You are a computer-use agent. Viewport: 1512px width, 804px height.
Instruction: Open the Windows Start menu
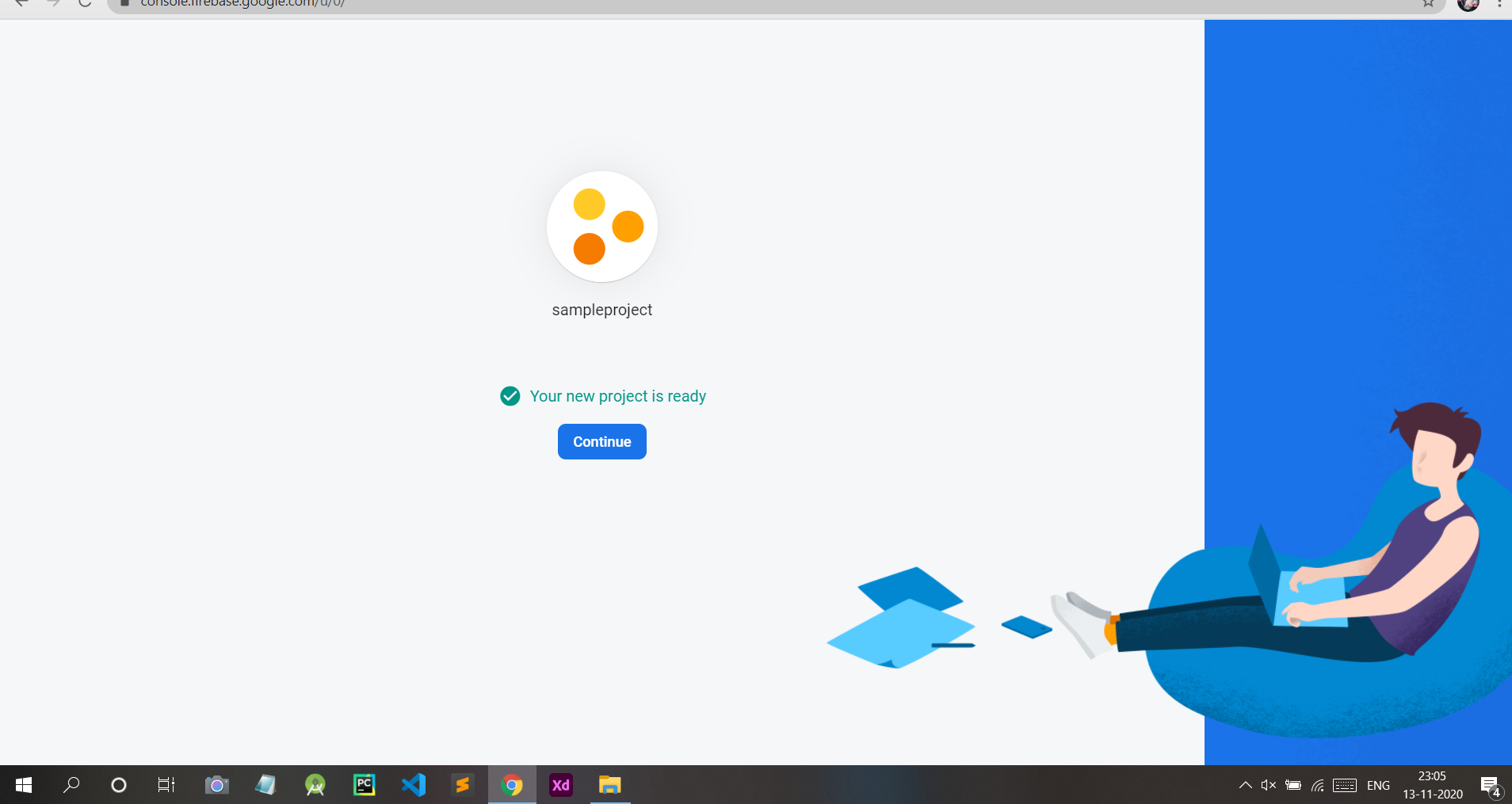tap(24, 785)
